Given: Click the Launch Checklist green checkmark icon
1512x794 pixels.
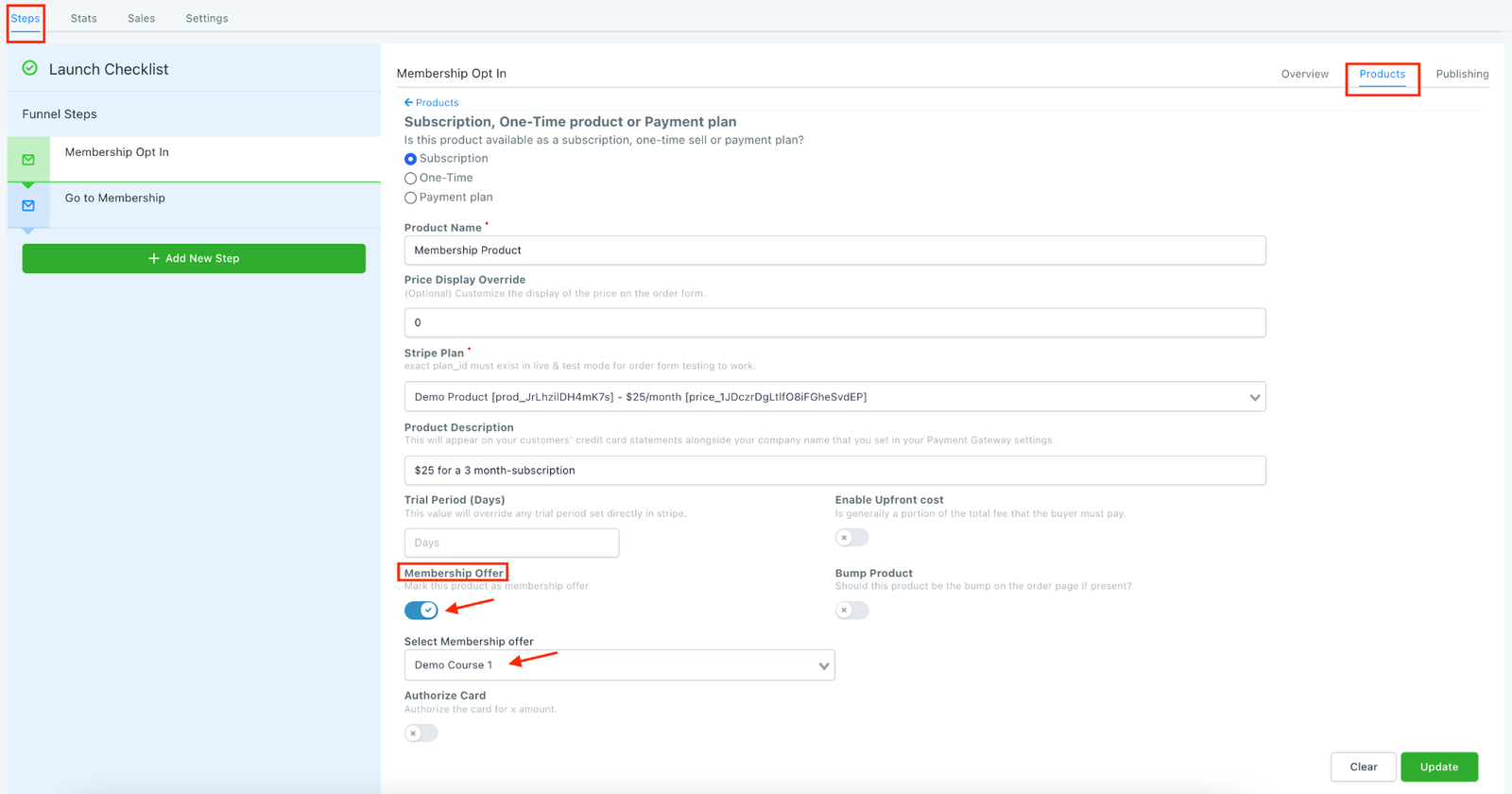Looking at the screenshot, I should [x=30, y=68].
